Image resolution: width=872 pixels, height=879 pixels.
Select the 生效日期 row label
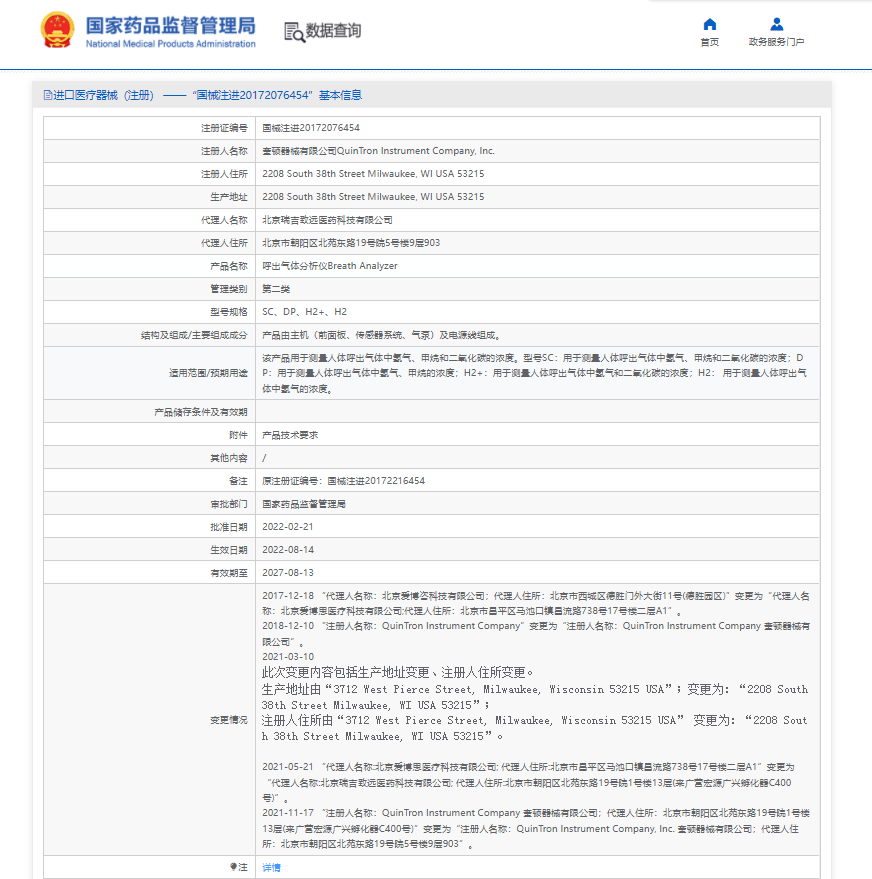(x=229, y=550)
